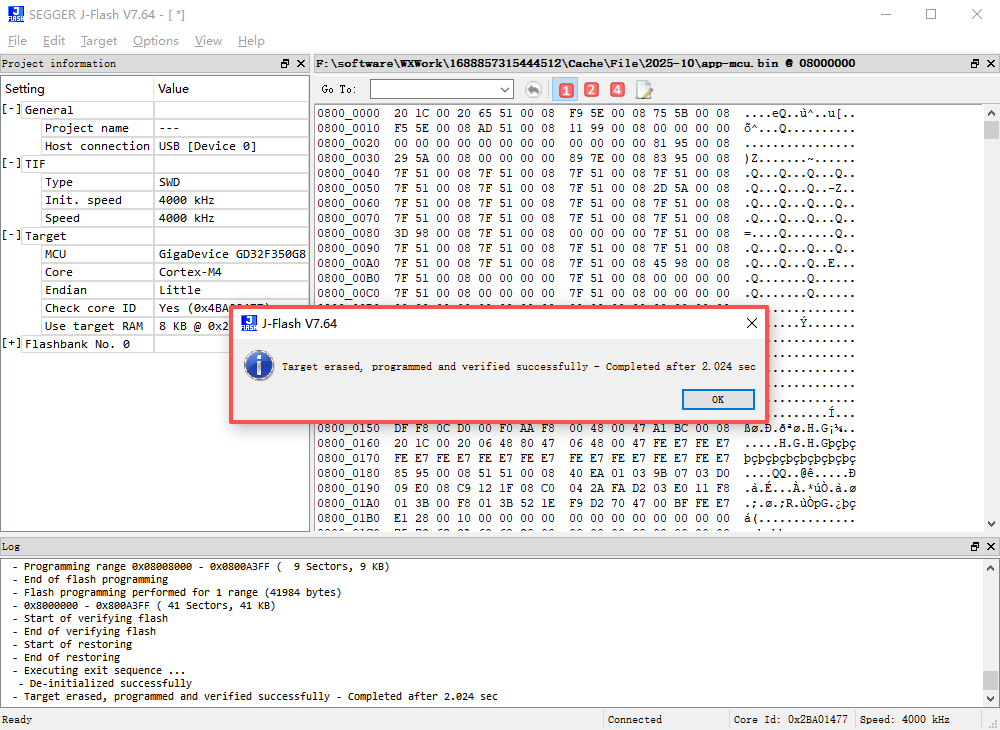Click the Log scroll up arrow
The height and width of the screenshot is (730, 1000).
click(x=991, y=567)
